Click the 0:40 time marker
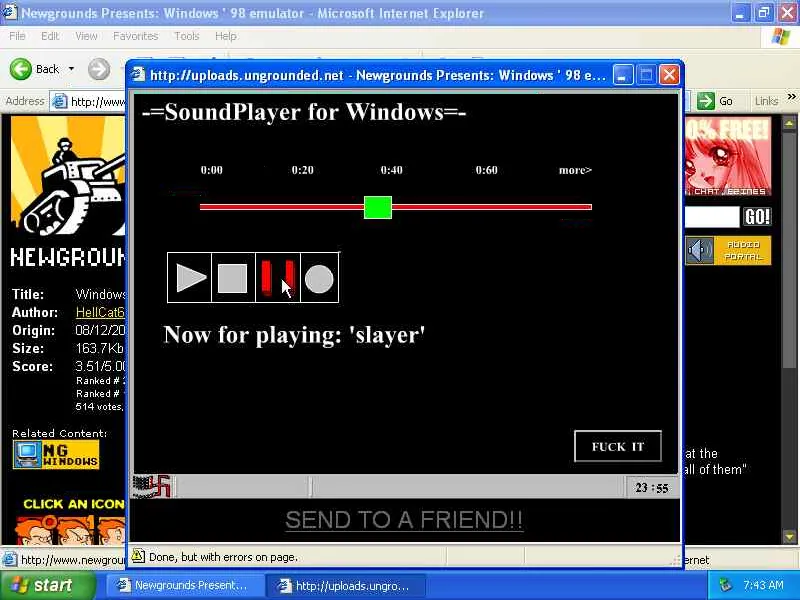 [x=391, y=170]
